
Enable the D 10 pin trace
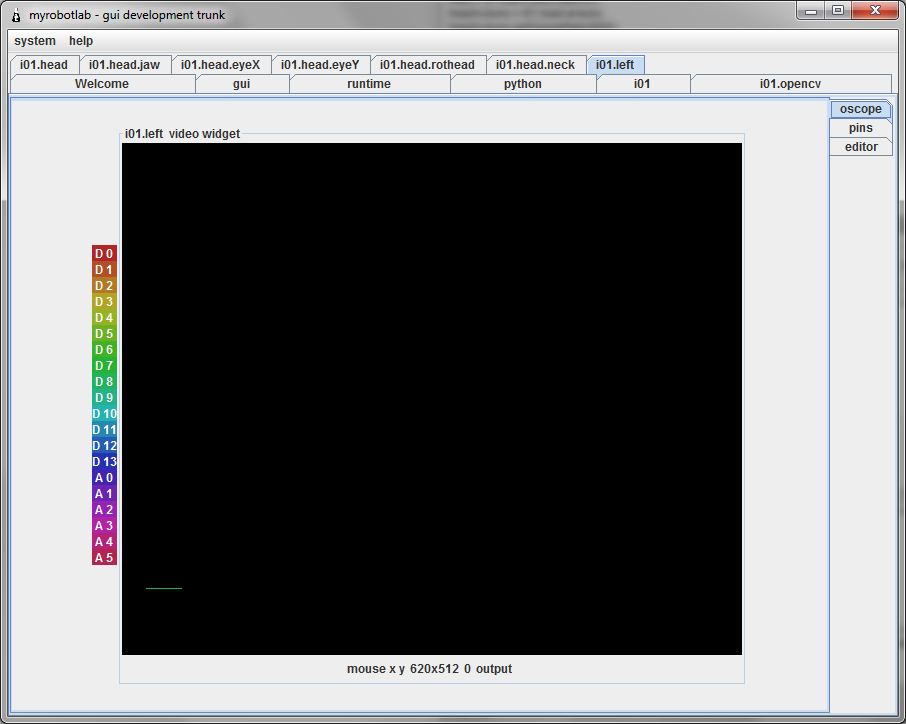tap(104, 414)
